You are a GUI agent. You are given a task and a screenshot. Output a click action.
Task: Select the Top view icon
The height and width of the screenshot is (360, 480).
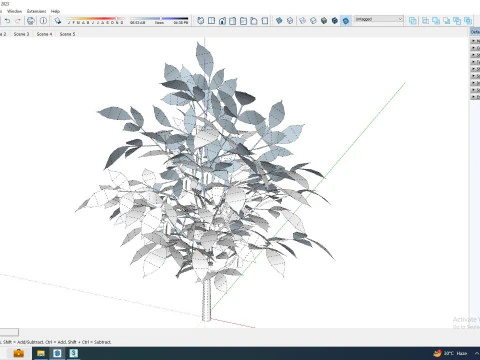211,21
